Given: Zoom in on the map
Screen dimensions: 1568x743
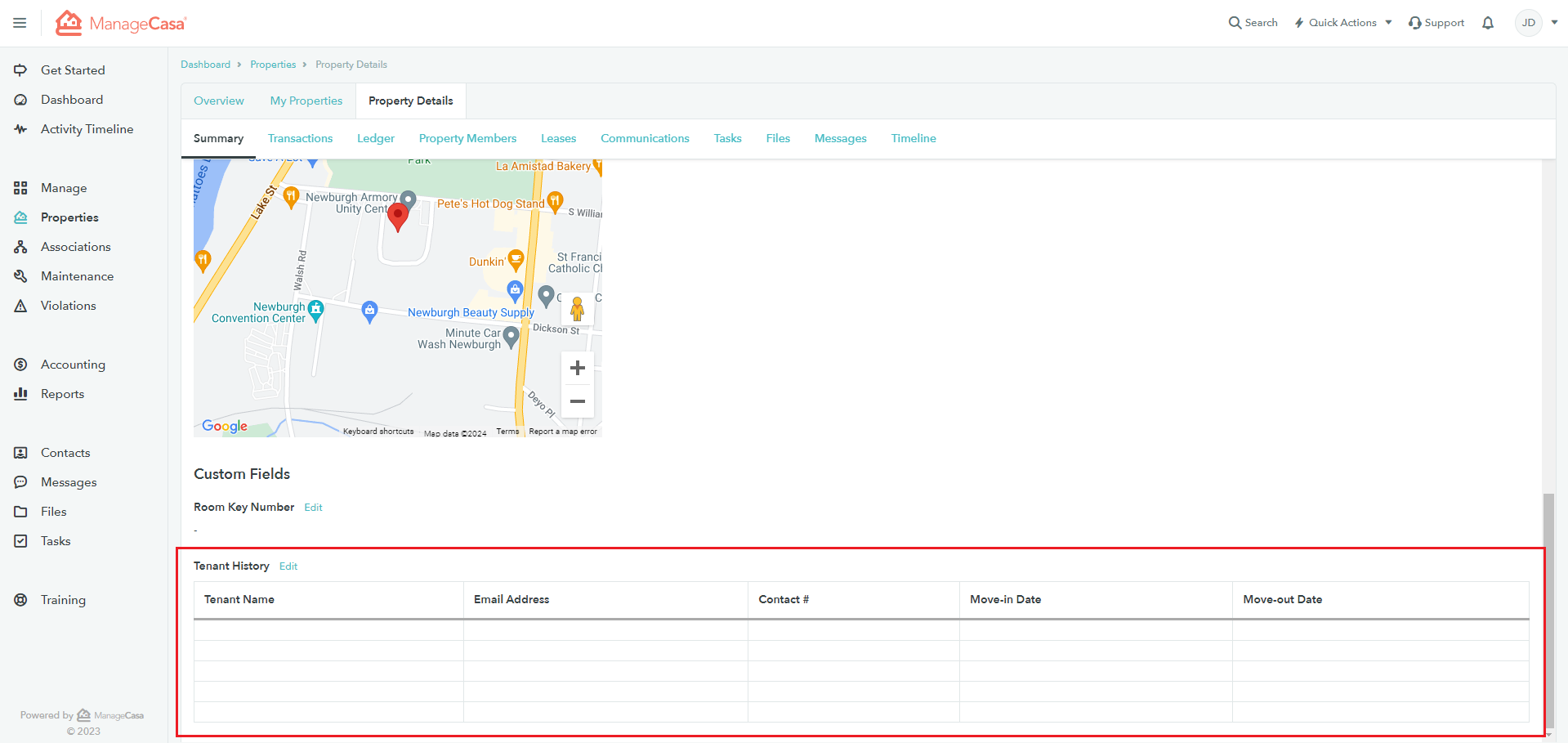Looking at the screenshot, I should click(x=577, y=368).
